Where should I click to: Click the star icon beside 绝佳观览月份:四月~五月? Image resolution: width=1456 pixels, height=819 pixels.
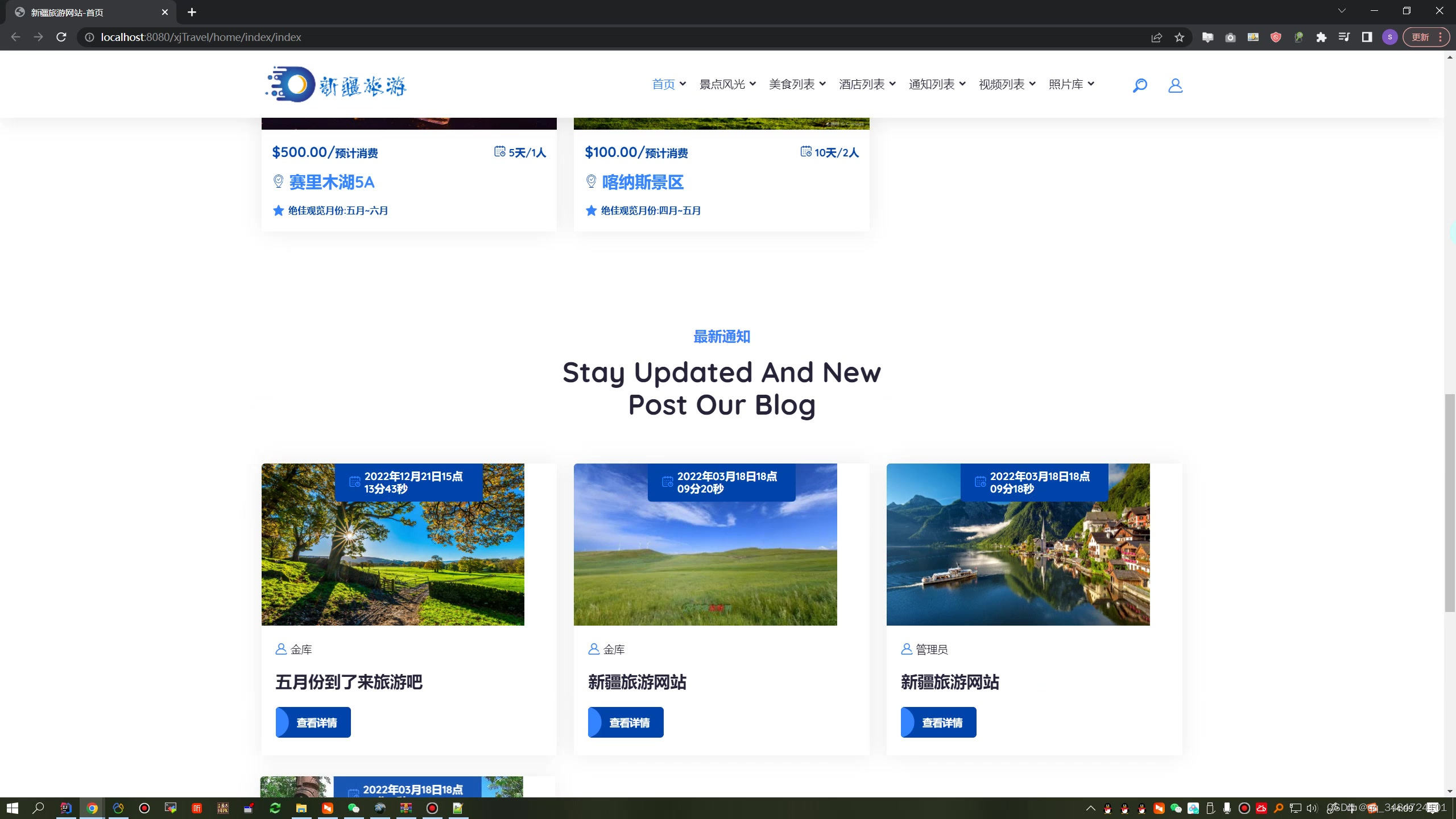click(x=591, y=210)
